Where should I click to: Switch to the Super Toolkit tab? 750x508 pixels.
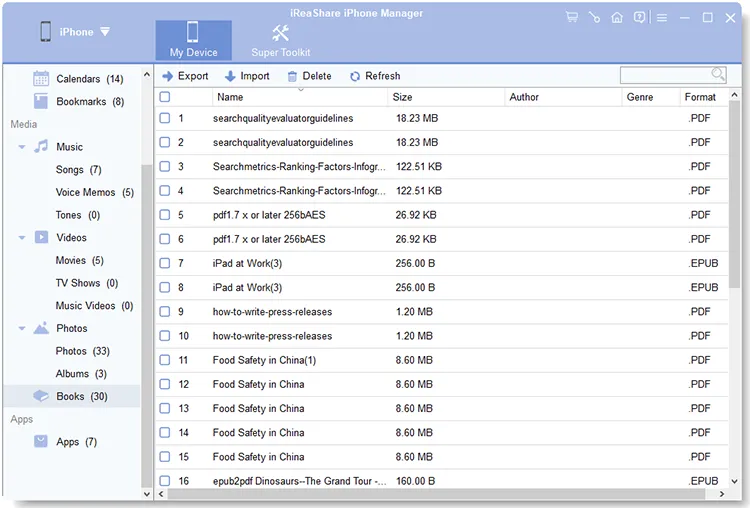coord(280,39)
